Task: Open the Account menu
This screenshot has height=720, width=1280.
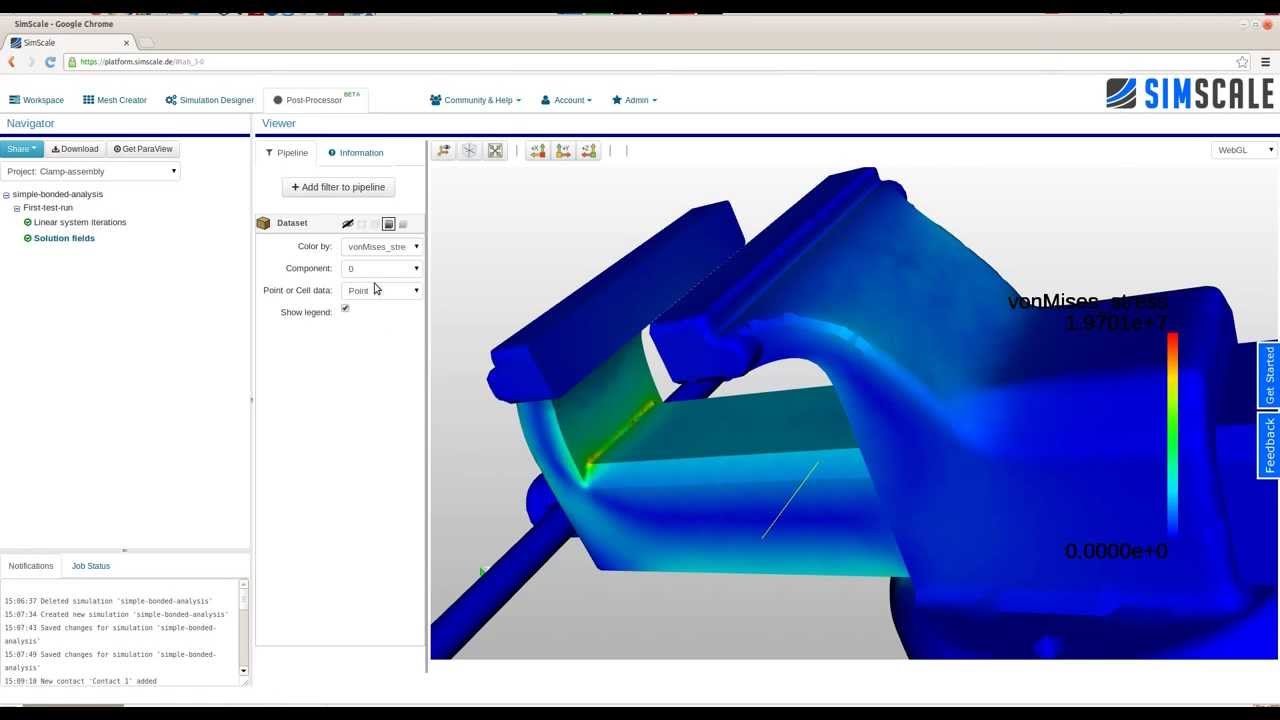Action: tap(566, 100)
